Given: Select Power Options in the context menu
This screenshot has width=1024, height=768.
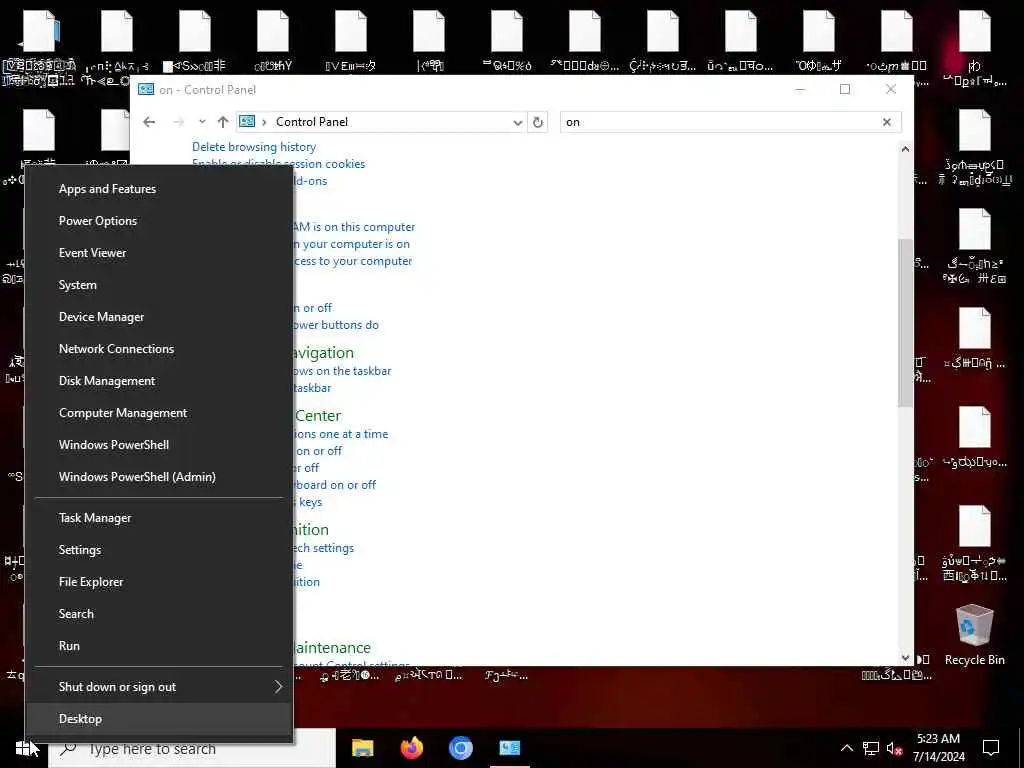Looking at the screenshot, I should (159, 221).
